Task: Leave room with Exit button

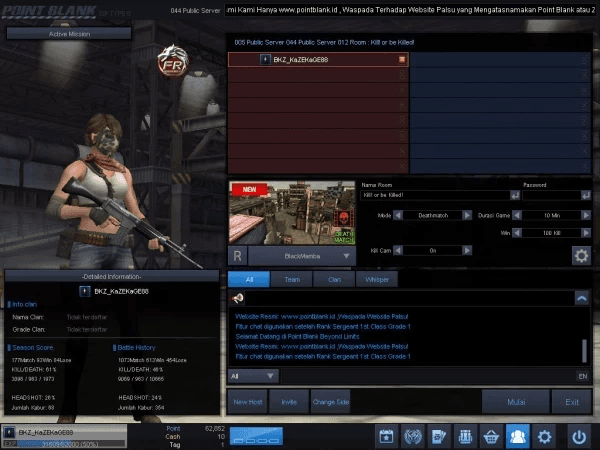Action: point(572,402)
